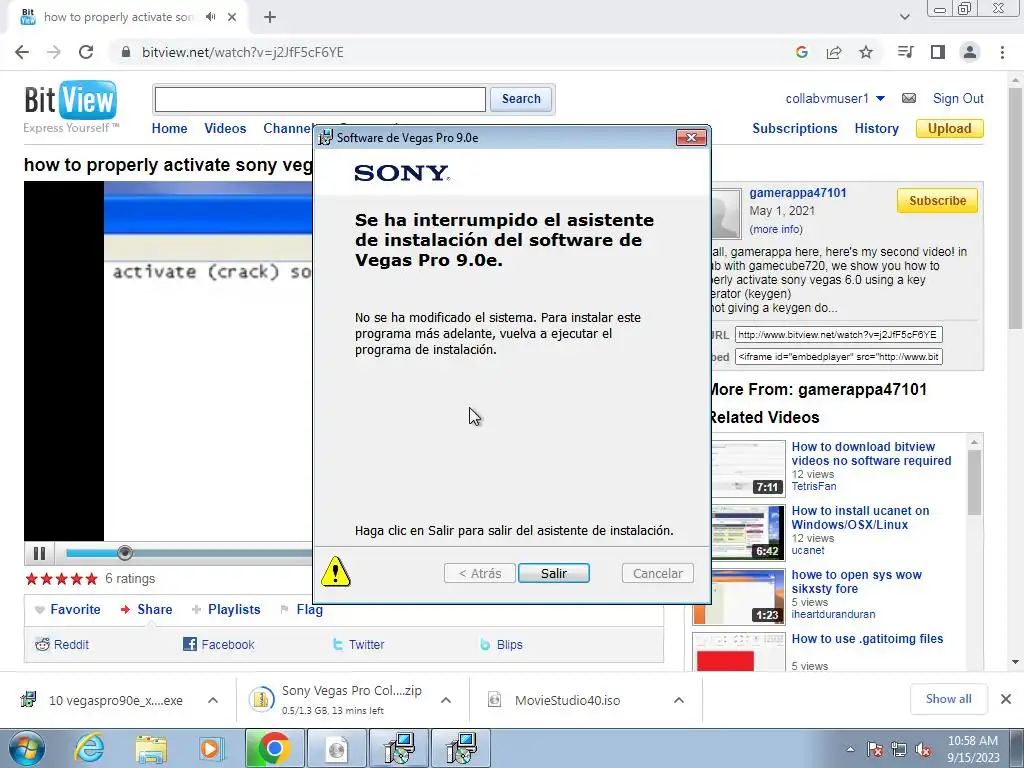The image size is (1024, 768).
Task: Open the Windows Start menu orb
Action: point(27,748)
